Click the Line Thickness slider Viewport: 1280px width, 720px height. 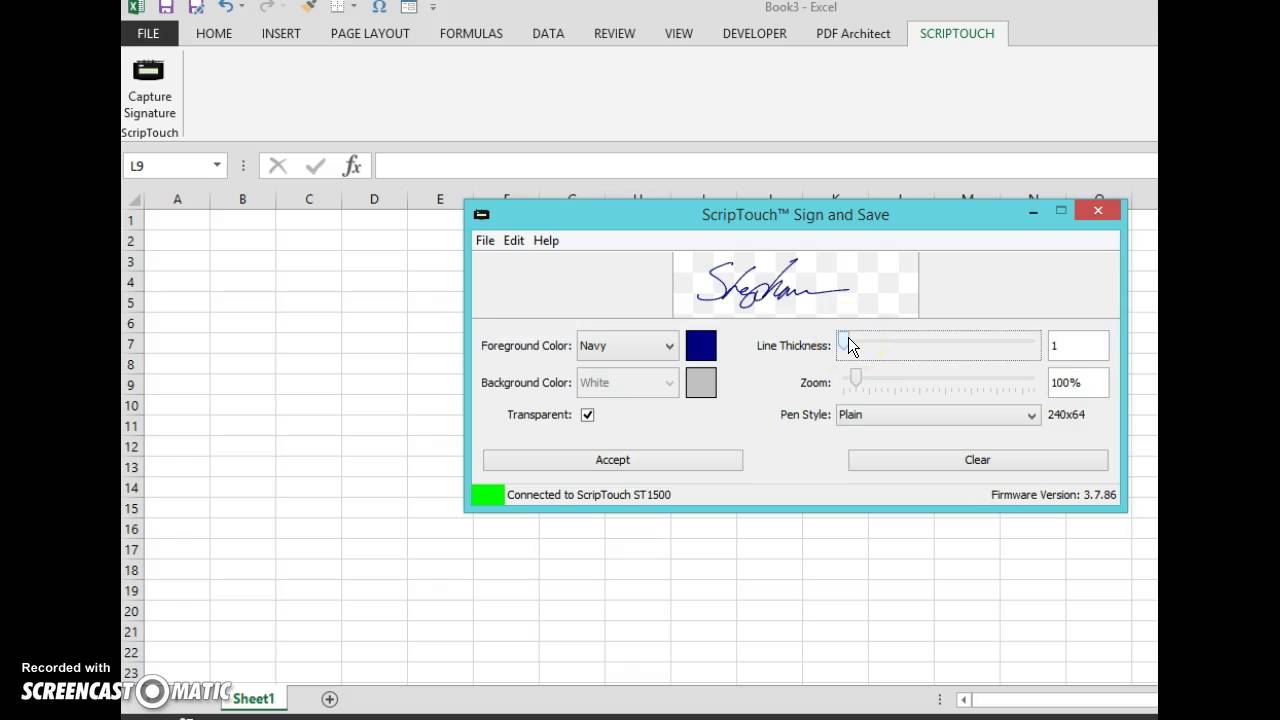[938, 345]
